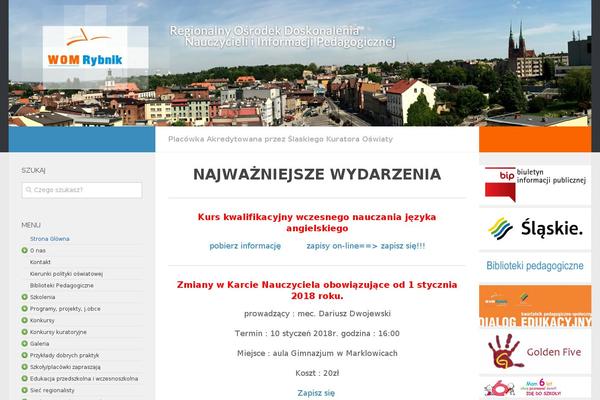
Task: Open the Konkursy menu item
Action: click(42, 320)
